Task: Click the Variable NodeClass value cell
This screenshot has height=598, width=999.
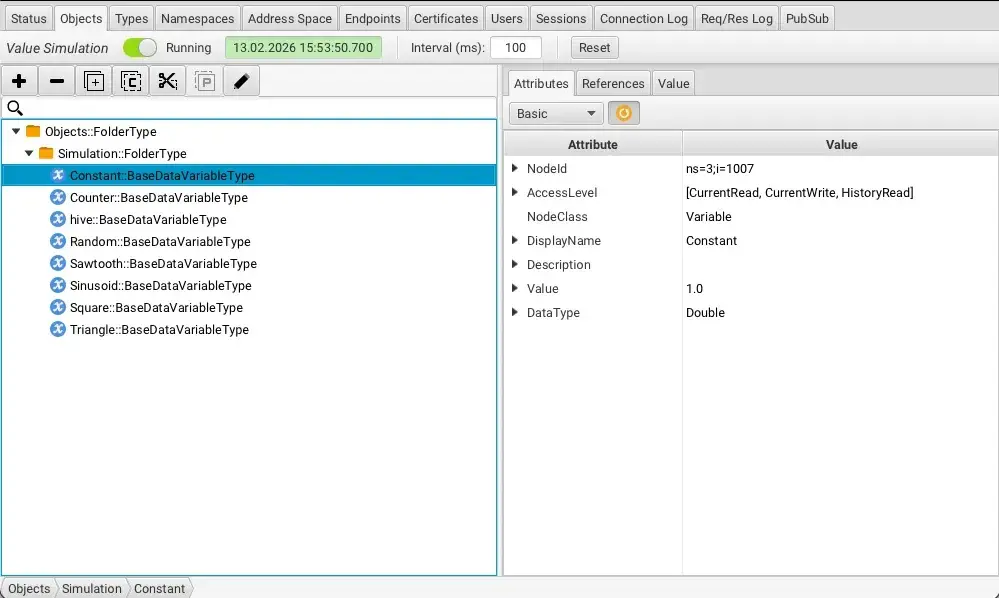Action: pyautogui.click(x=840, y=217)
